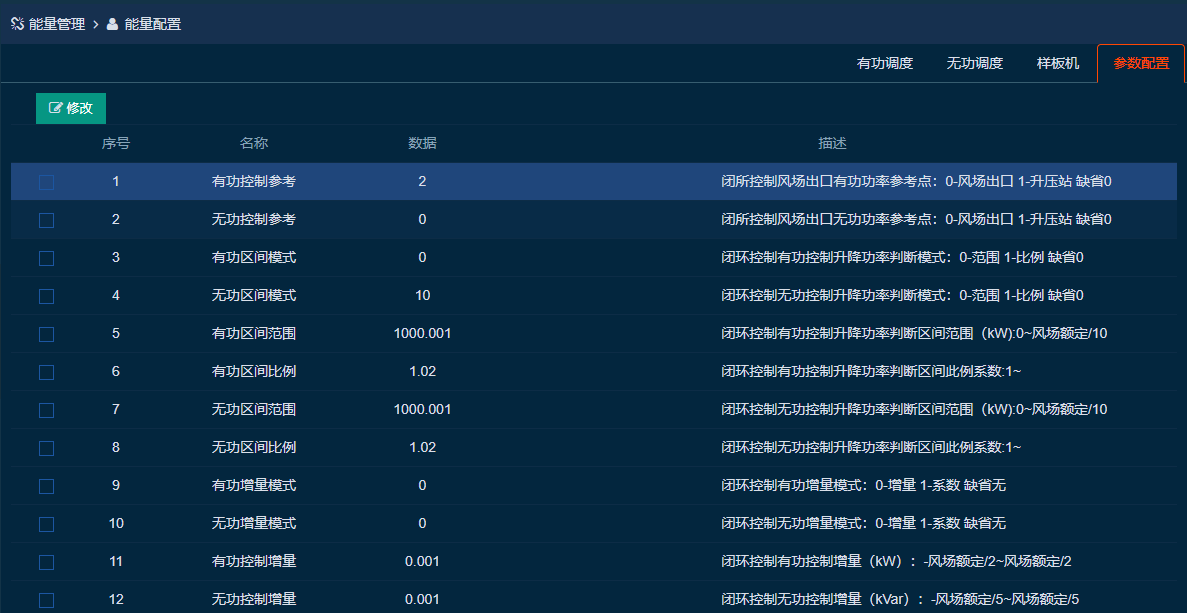
Task: Click the 名称 column header
Action: (254, 143)
